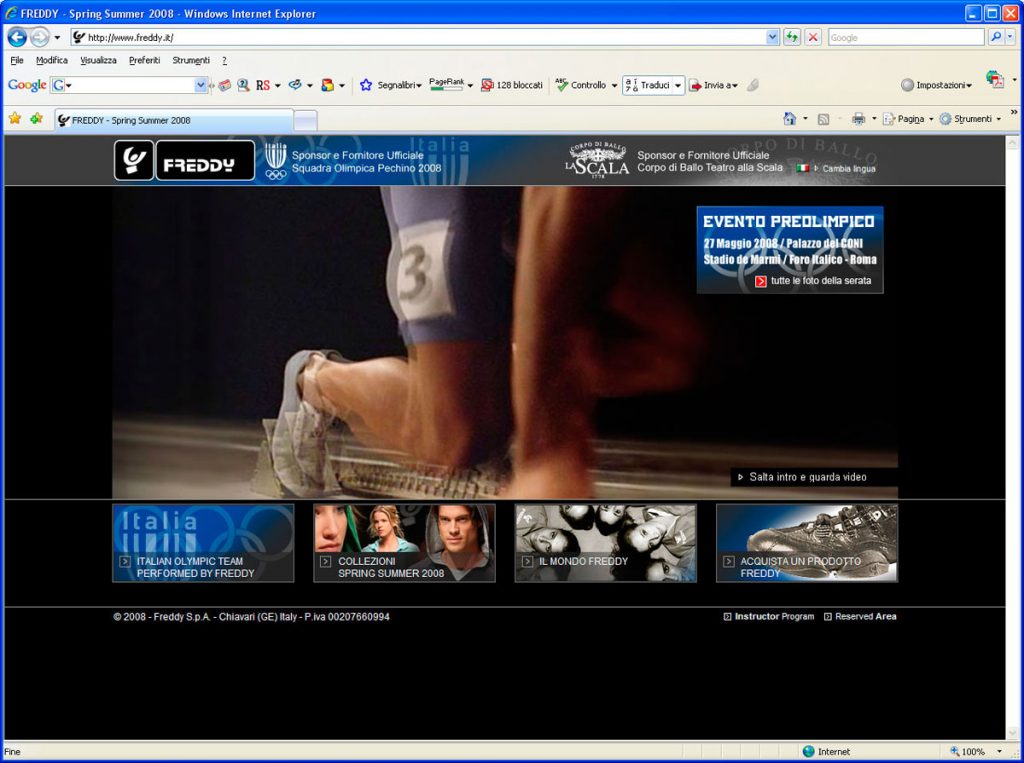Click the Google Toolbar site search icon
This screenshot has width=1024, height=763.
[243, 85]
